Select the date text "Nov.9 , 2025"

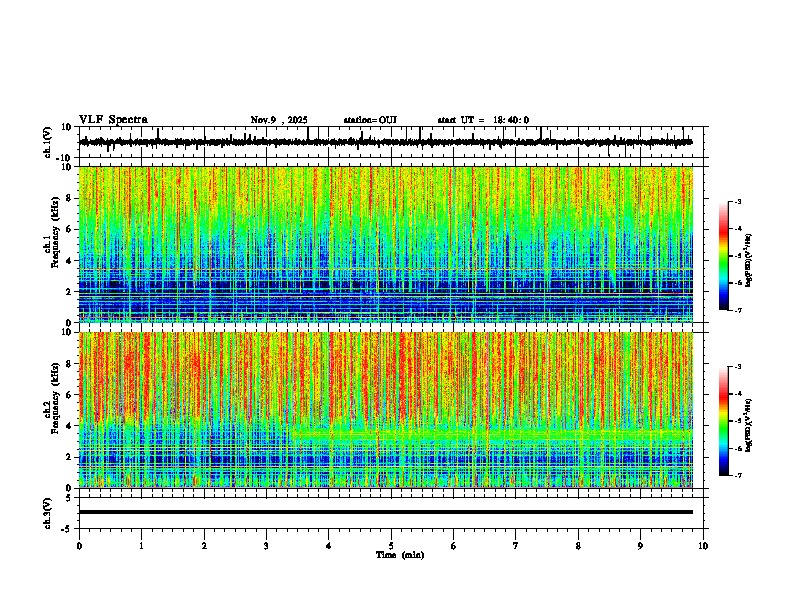coord(279,120)
